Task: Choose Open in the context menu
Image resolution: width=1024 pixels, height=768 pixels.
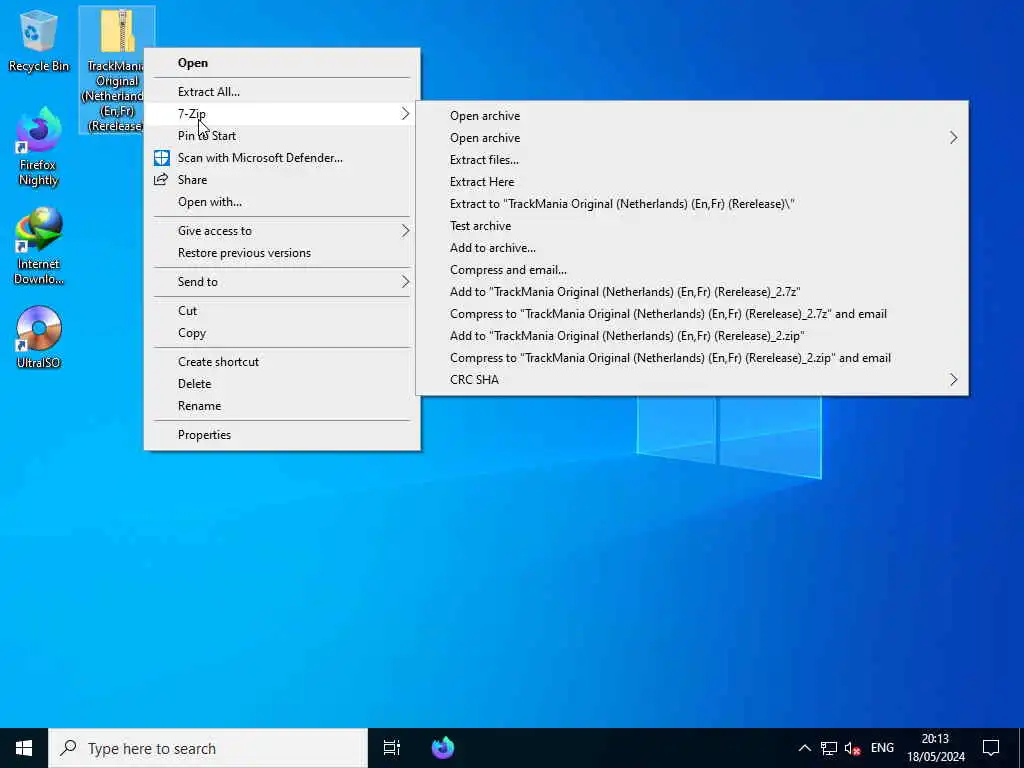Action: (x=282, y=63)
